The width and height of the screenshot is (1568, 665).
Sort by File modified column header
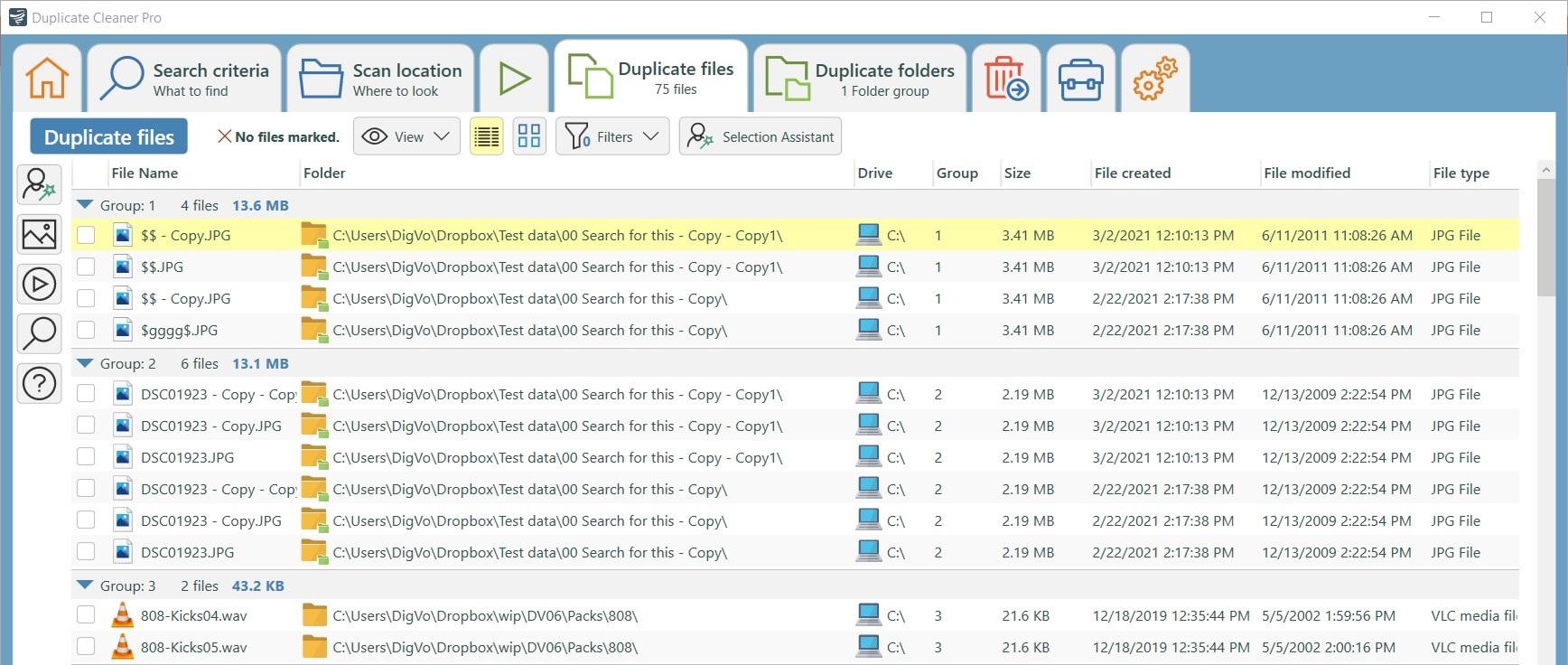tap(1307, 173)
